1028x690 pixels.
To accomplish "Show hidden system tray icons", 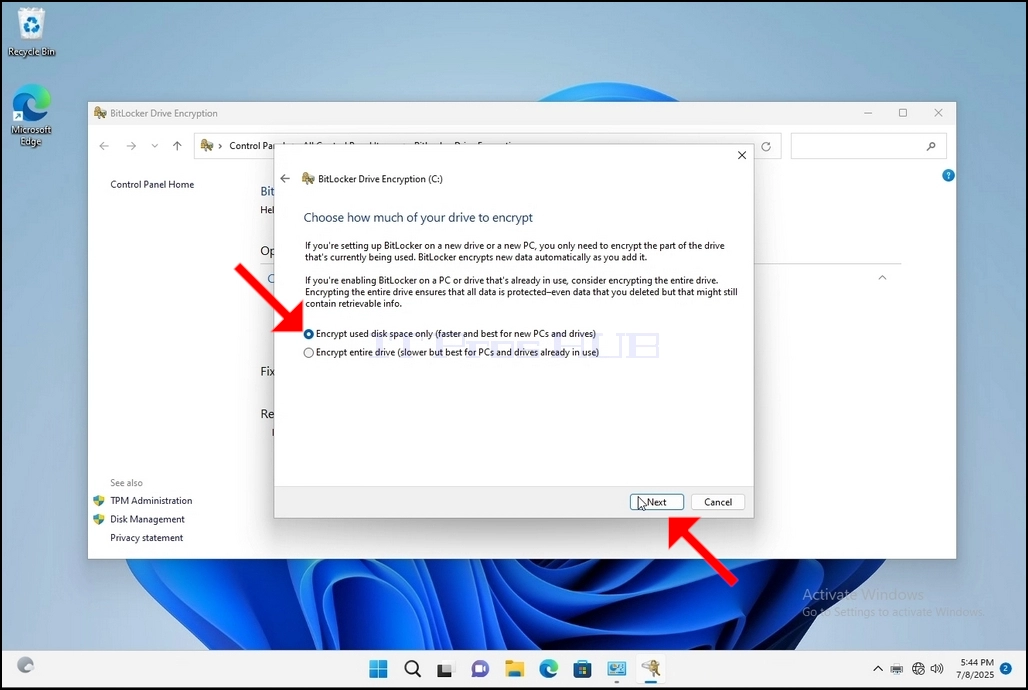I will [x=877, y=669].
